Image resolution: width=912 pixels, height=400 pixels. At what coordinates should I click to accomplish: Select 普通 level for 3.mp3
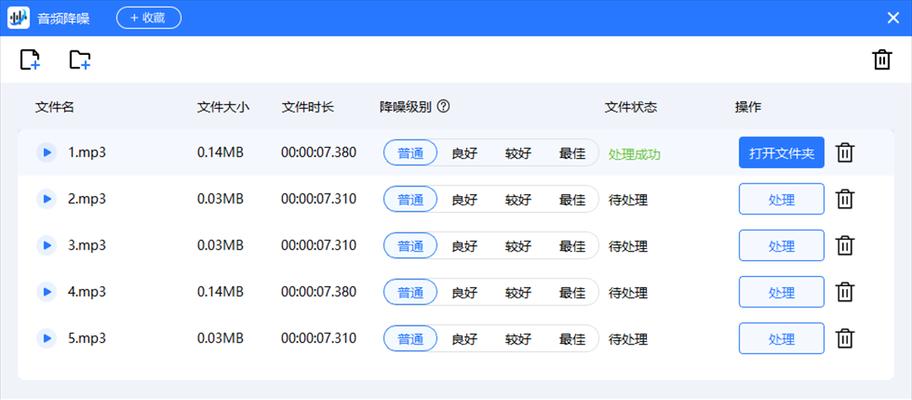point(411,246)
